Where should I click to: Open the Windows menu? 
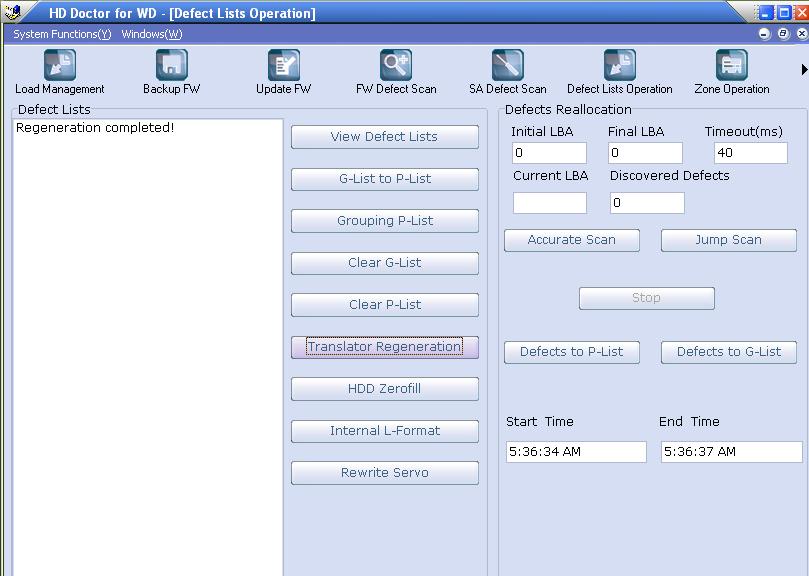(x=152, y=34)
